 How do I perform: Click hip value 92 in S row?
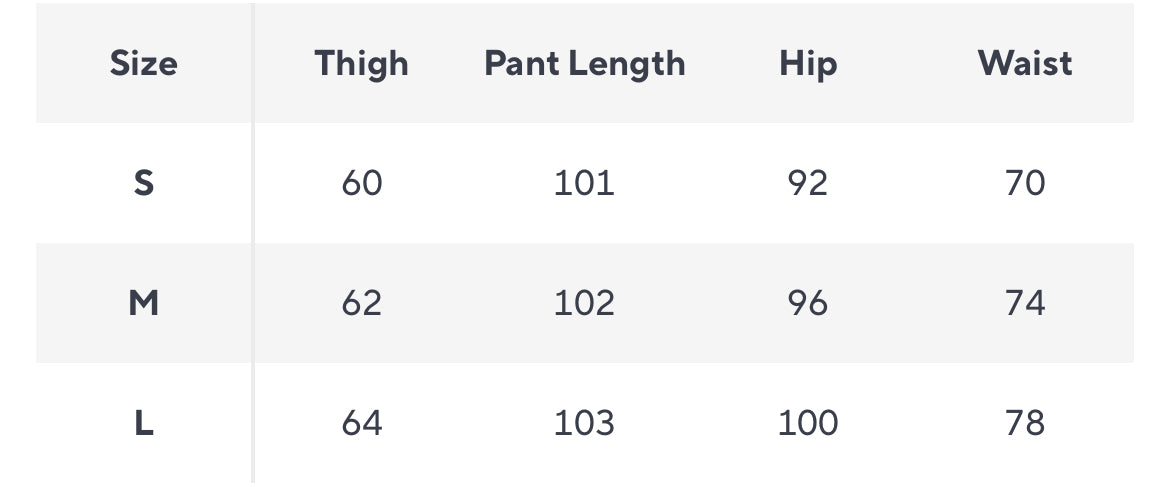[807, 183]
